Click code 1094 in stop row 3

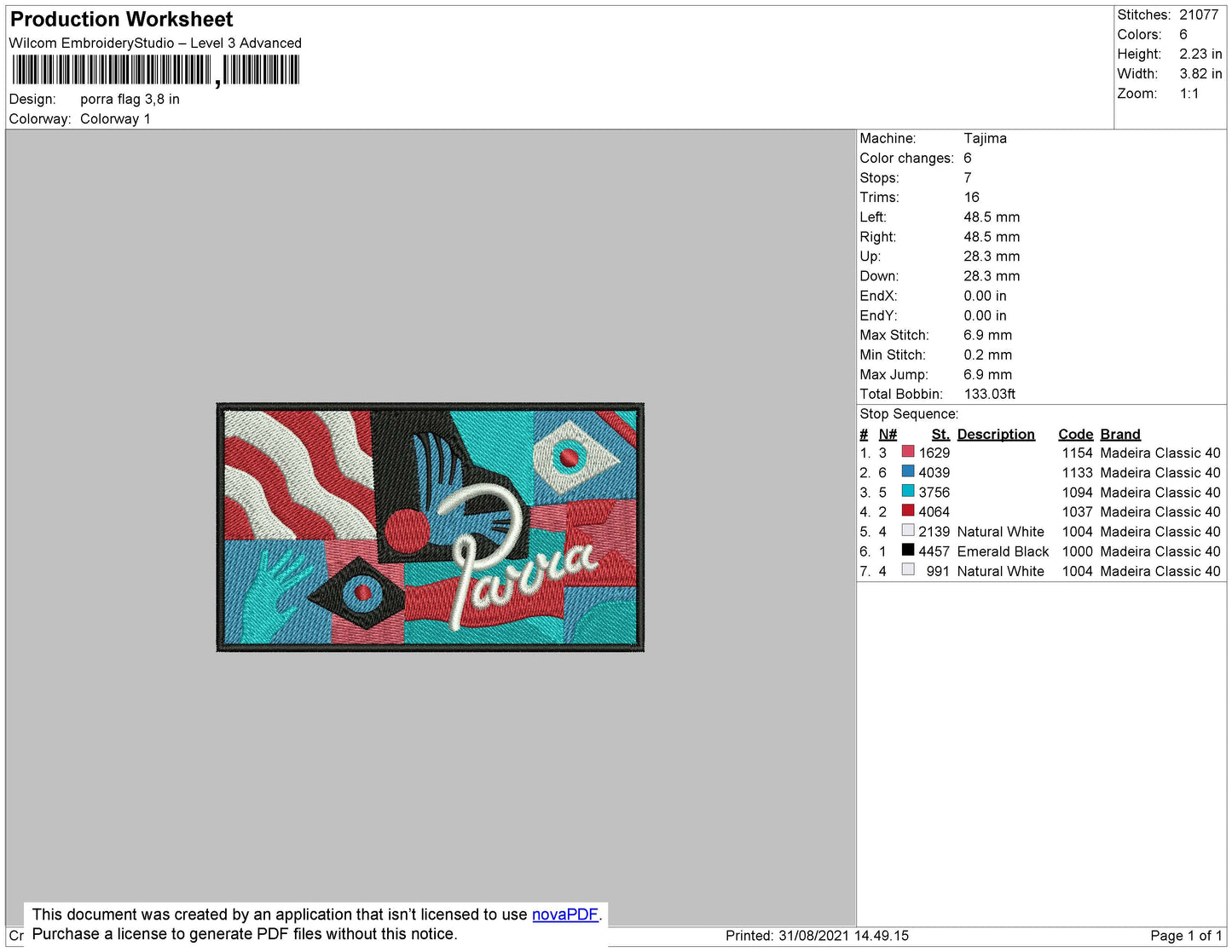click(x=1077, y=492)
